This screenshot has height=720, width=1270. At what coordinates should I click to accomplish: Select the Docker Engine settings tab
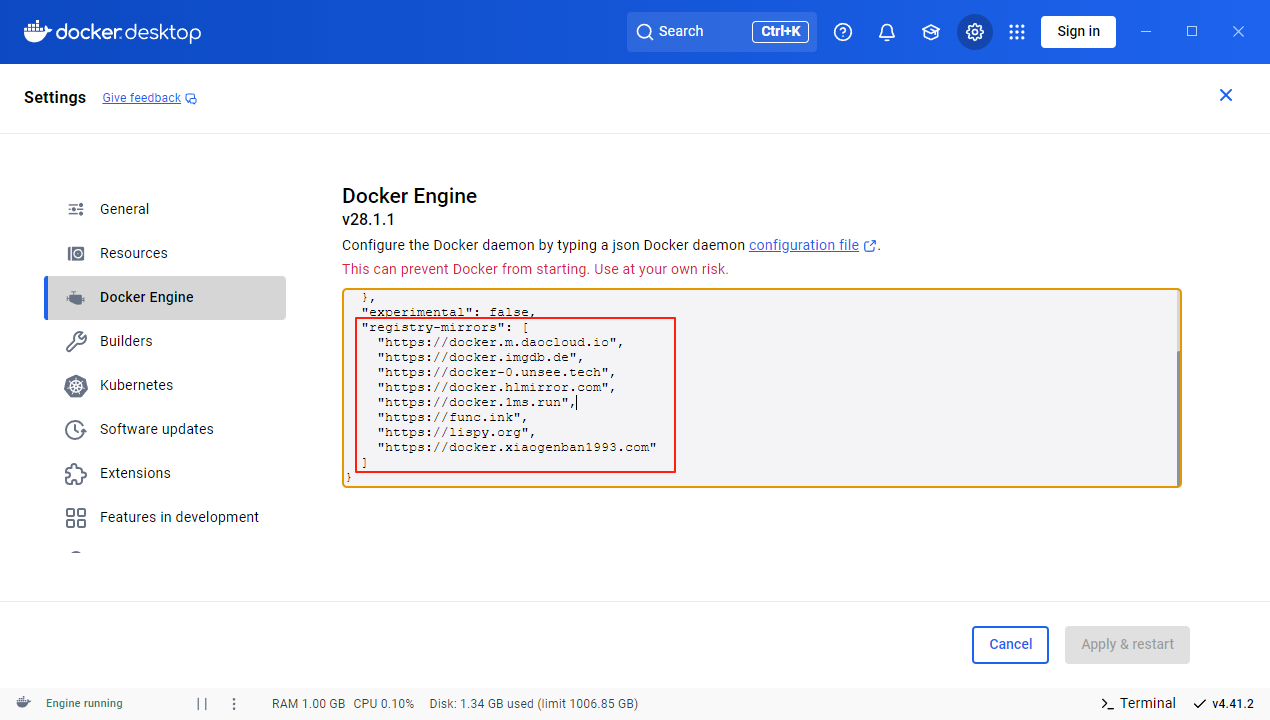[165, 297]
